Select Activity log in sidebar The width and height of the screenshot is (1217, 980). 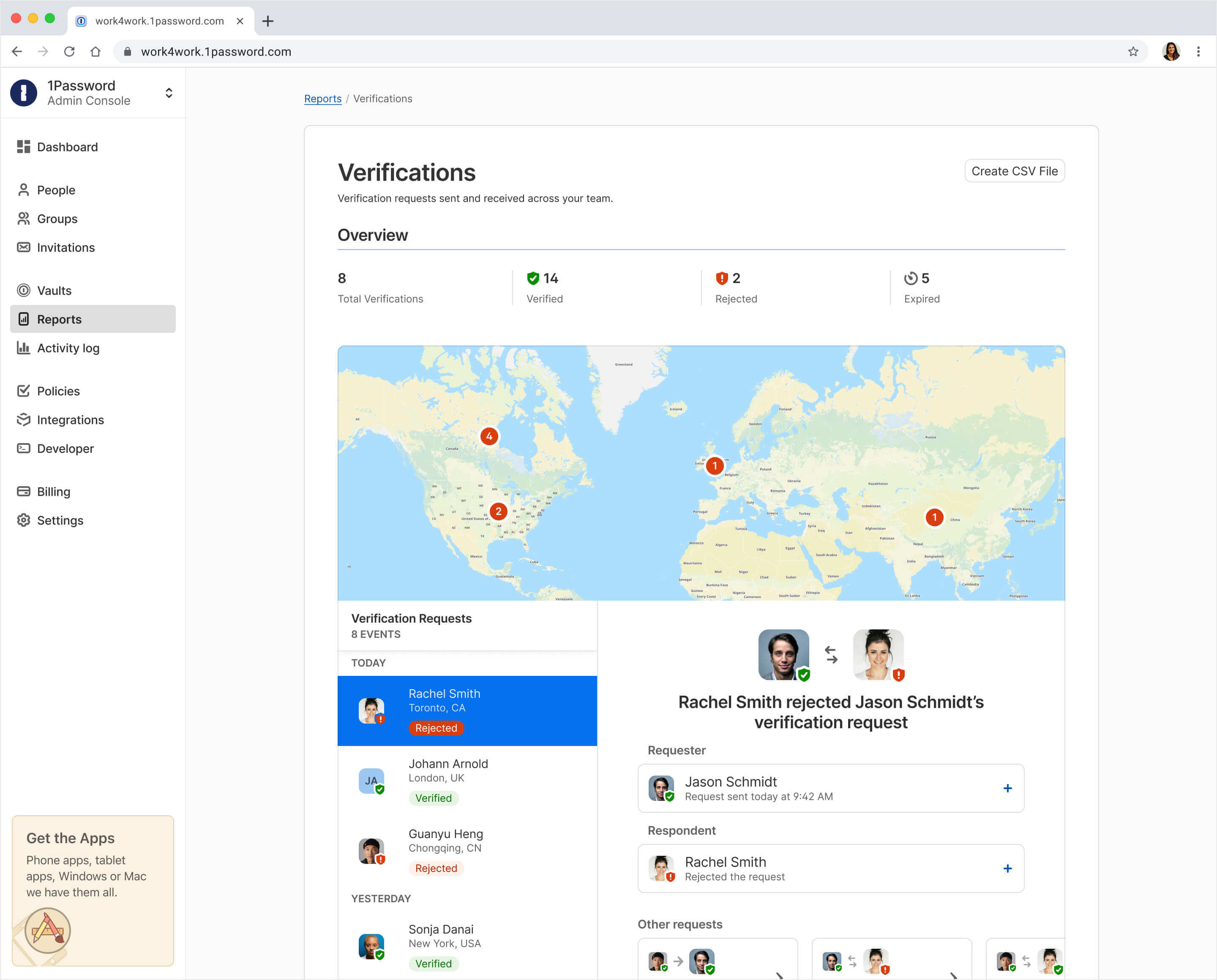coord(68,348)
